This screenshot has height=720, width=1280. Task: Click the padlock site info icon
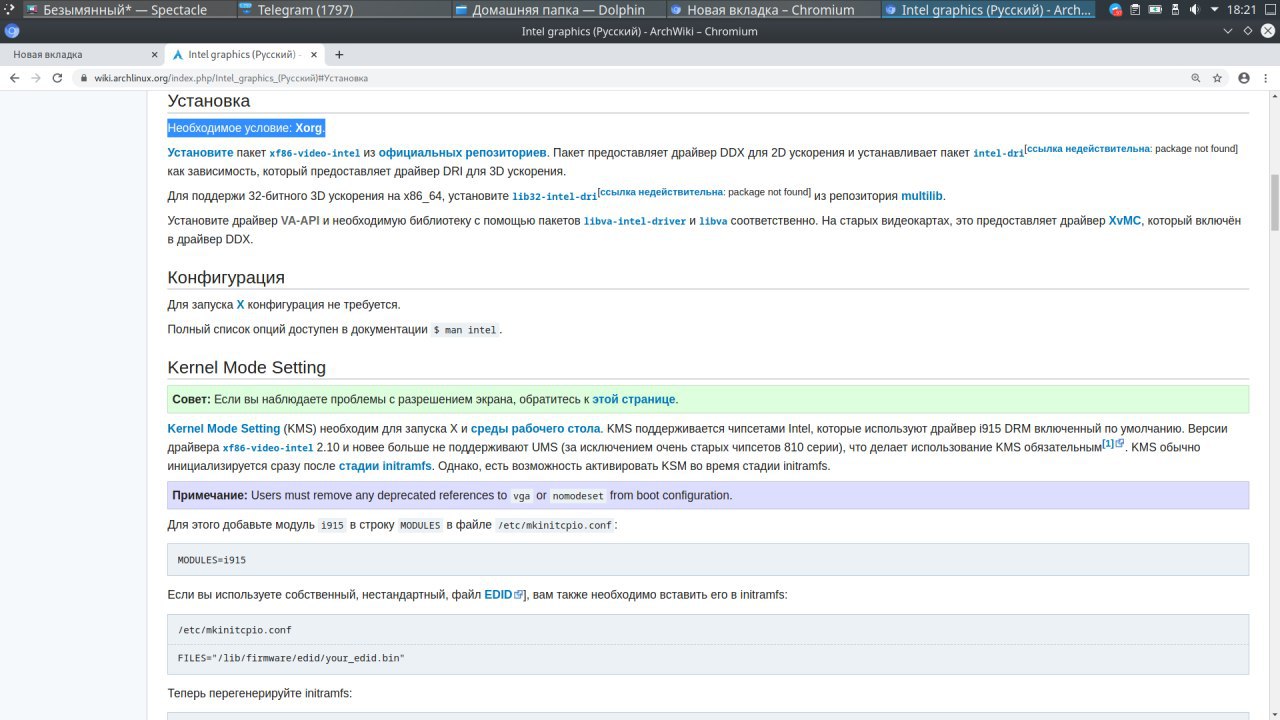point(84,78)
